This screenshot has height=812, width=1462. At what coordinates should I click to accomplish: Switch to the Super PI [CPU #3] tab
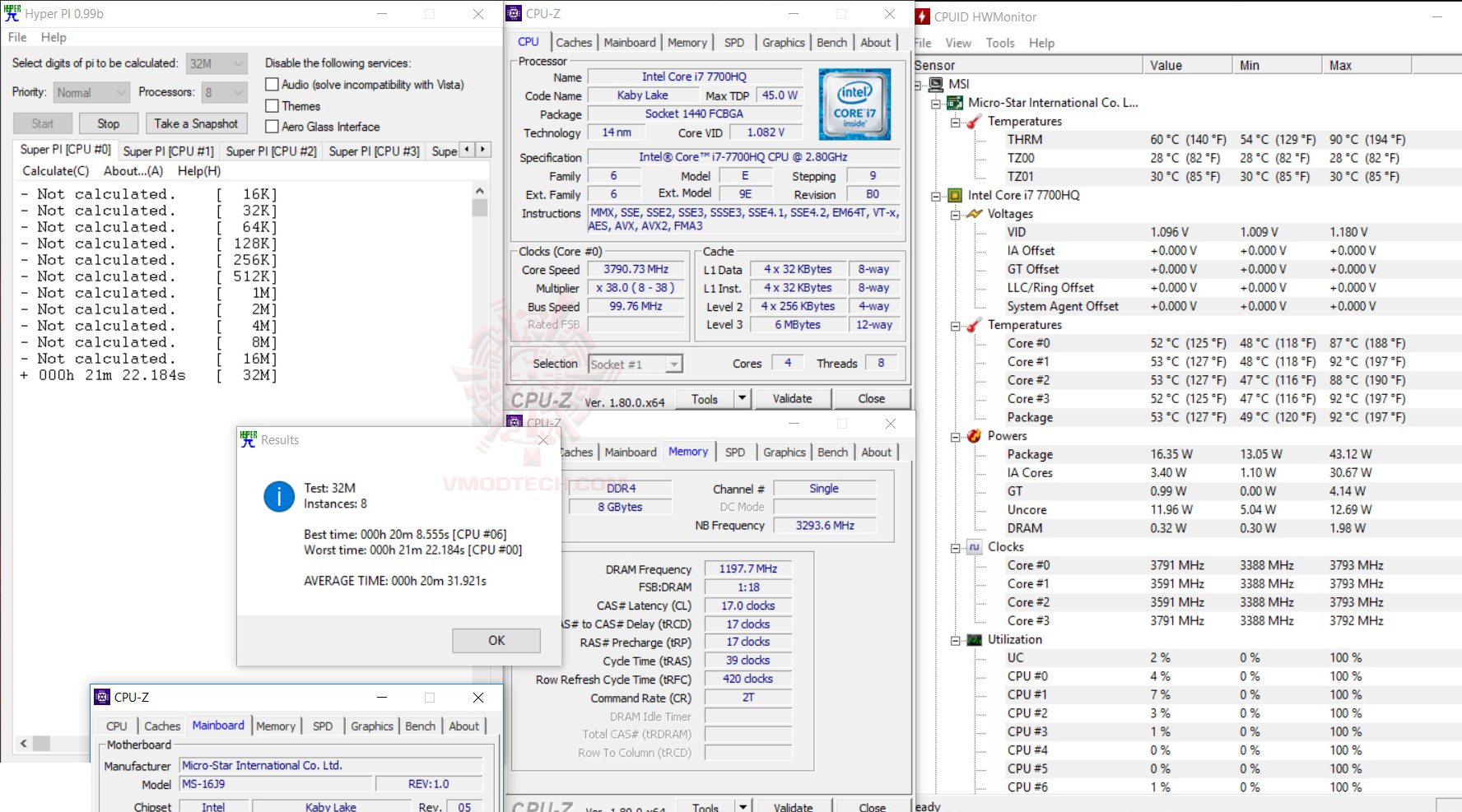point(374,151)
